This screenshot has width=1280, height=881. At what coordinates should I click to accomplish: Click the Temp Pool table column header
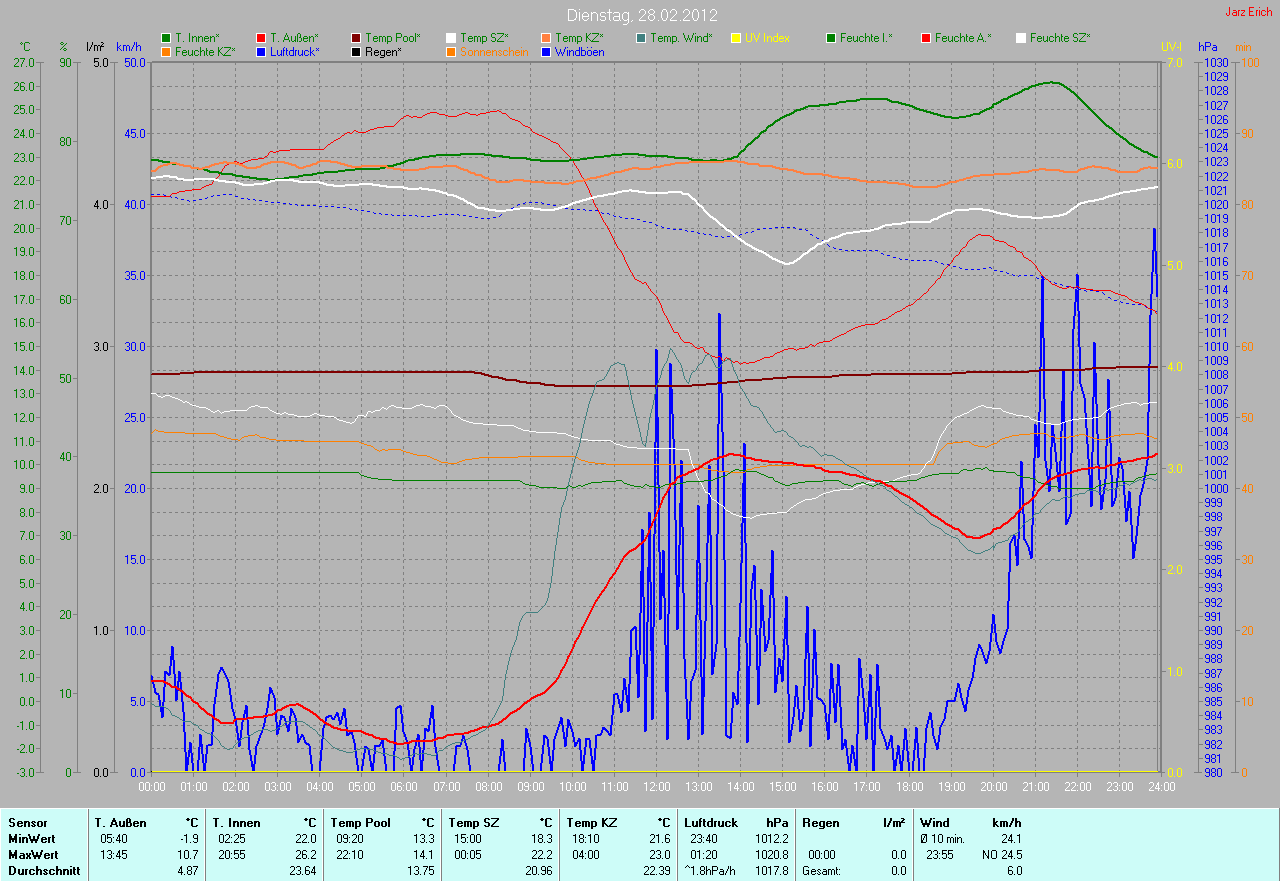[361, 823]
